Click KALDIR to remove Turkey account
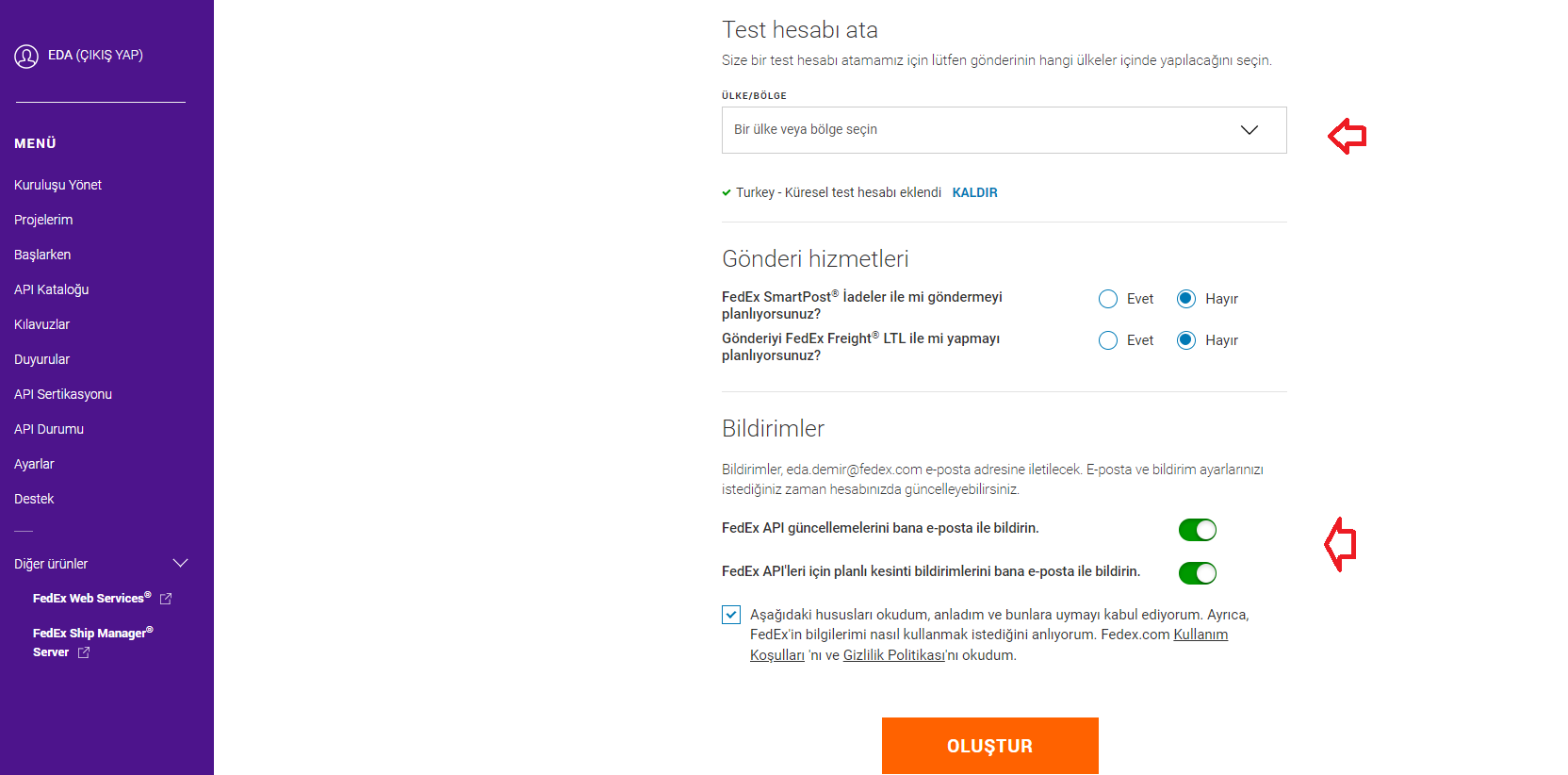Image resolution: width=1568 pixels, height=775 pixels. [974, 192]
